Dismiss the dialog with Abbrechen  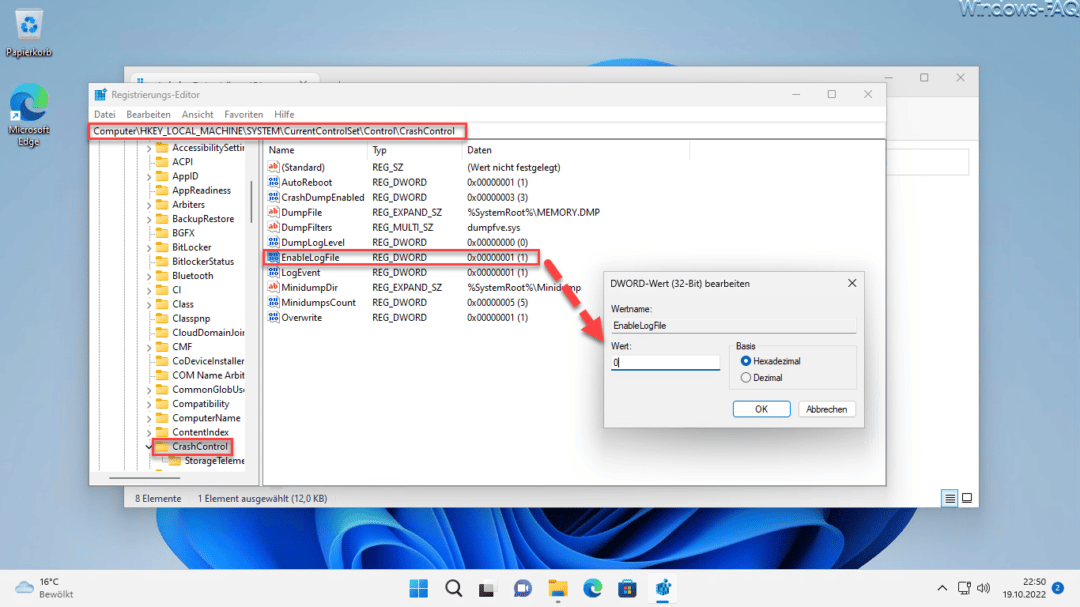click(x=827, y=408)
